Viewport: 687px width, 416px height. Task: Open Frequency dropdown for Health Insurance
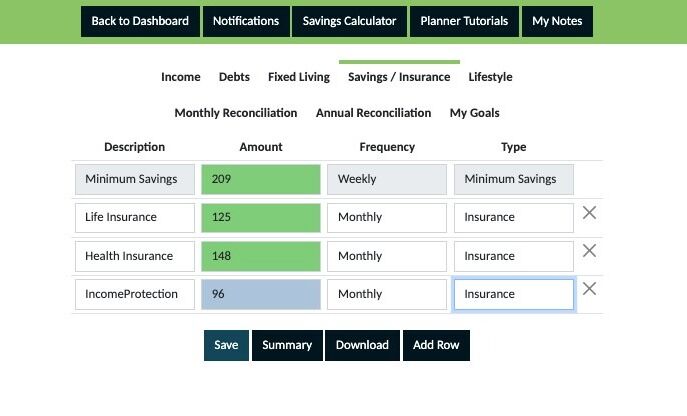click(x=387, y=256)
